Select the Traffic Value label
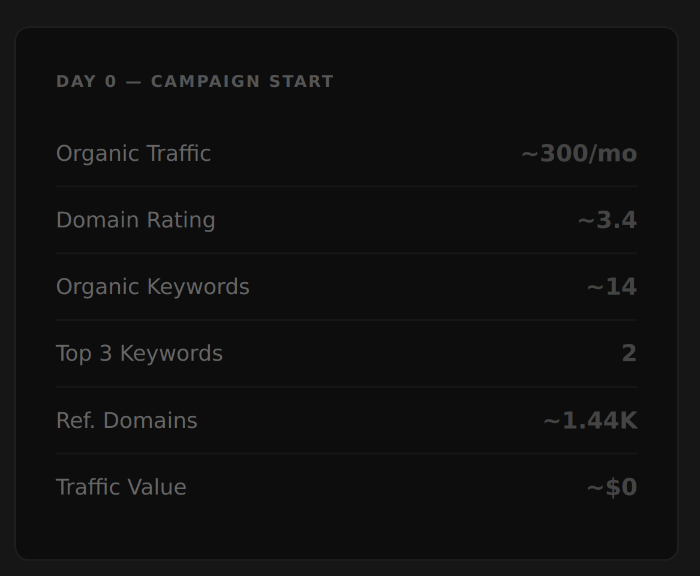 121,487
